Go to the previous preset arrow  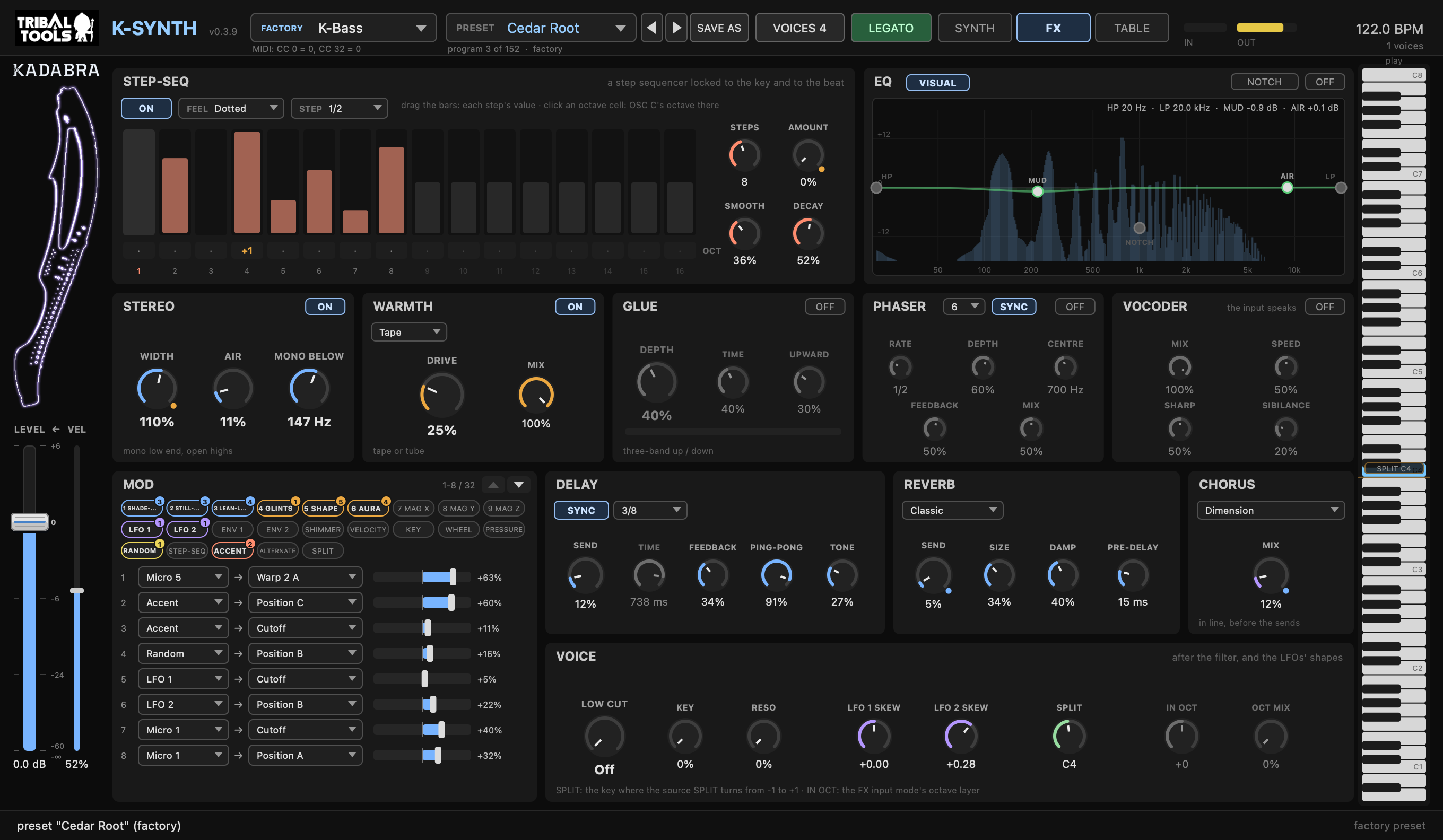[x=651, y=28]
